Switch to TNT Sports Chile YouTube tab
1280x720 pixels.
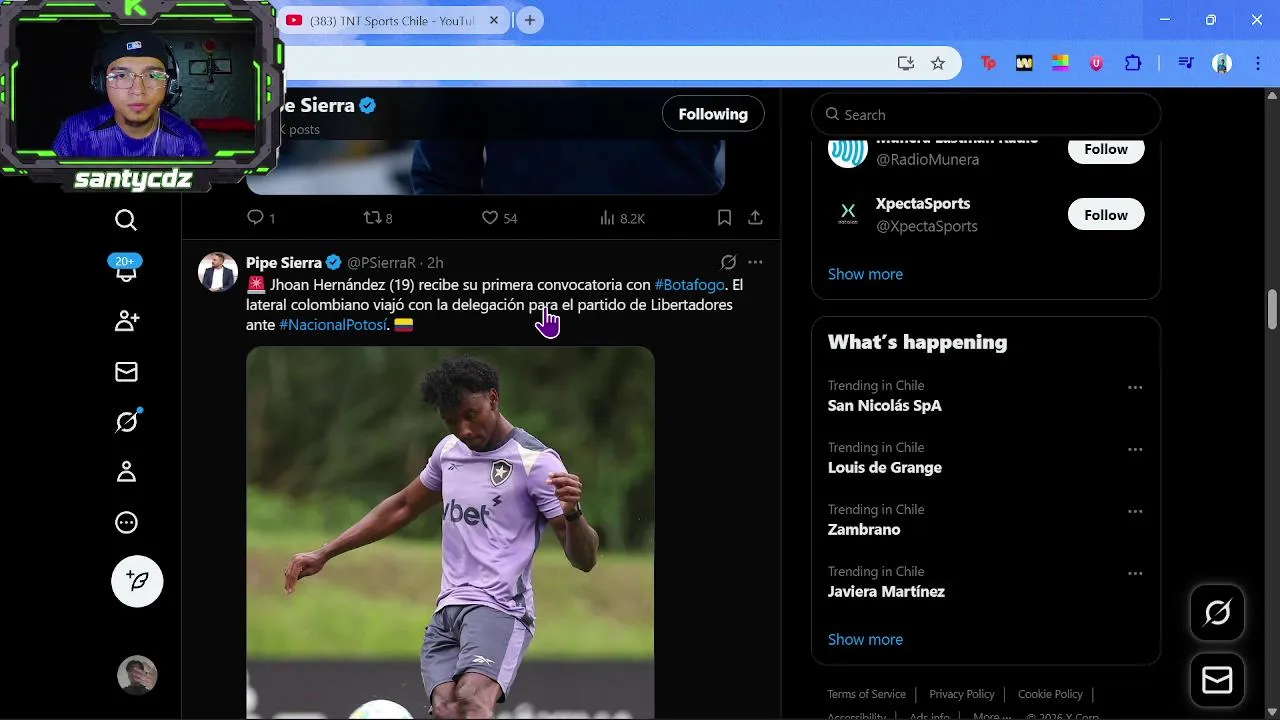click(x=392, y=21)
